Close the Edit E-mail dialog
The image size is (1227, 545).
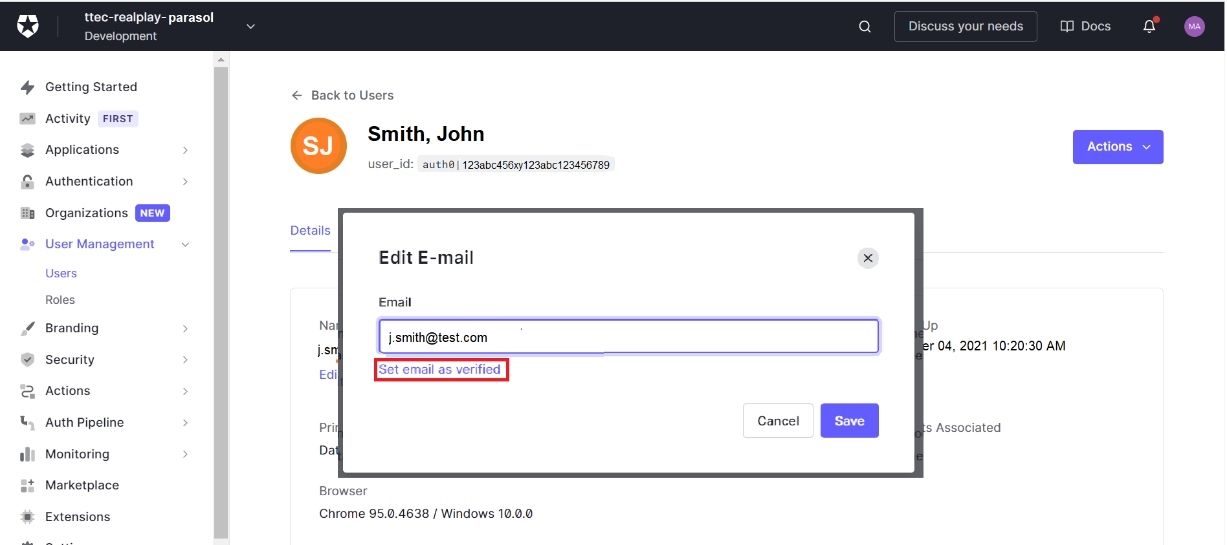coord(868,258)
